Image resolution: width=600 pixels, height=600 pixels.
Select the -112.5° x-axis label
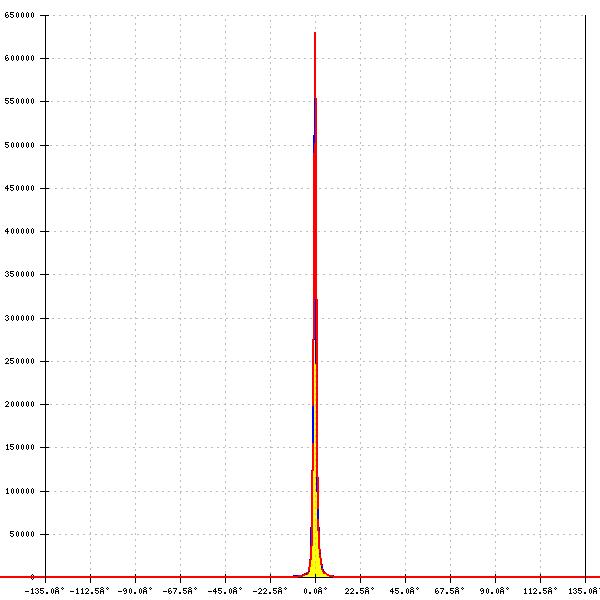[90, 591]
